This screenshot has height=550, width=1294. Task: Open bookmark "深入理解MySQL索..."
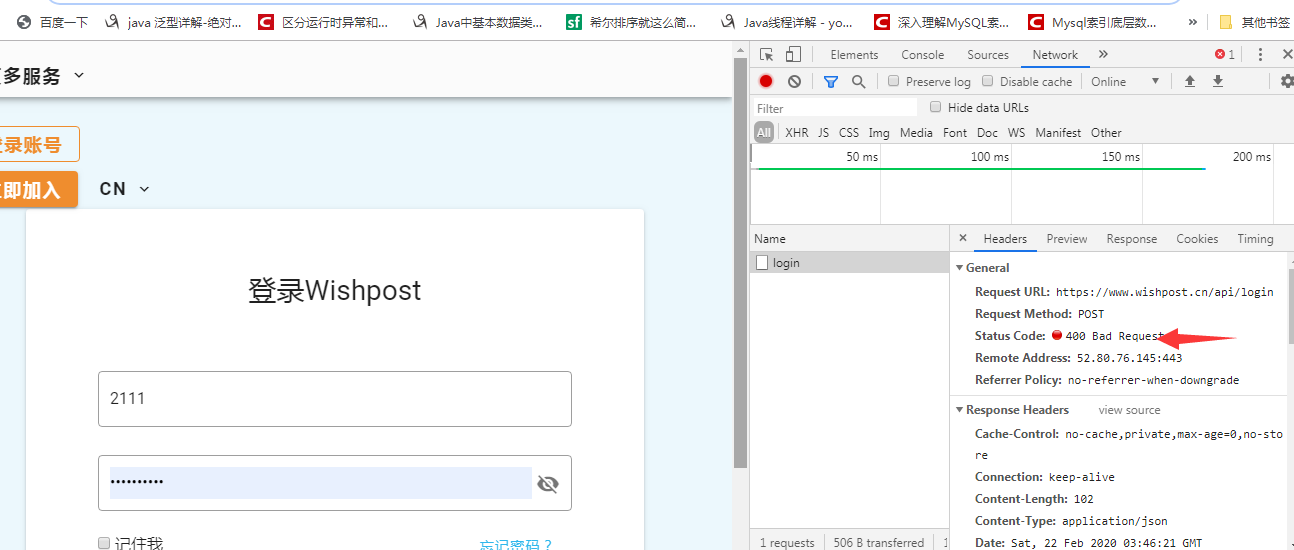coord(941,22)
